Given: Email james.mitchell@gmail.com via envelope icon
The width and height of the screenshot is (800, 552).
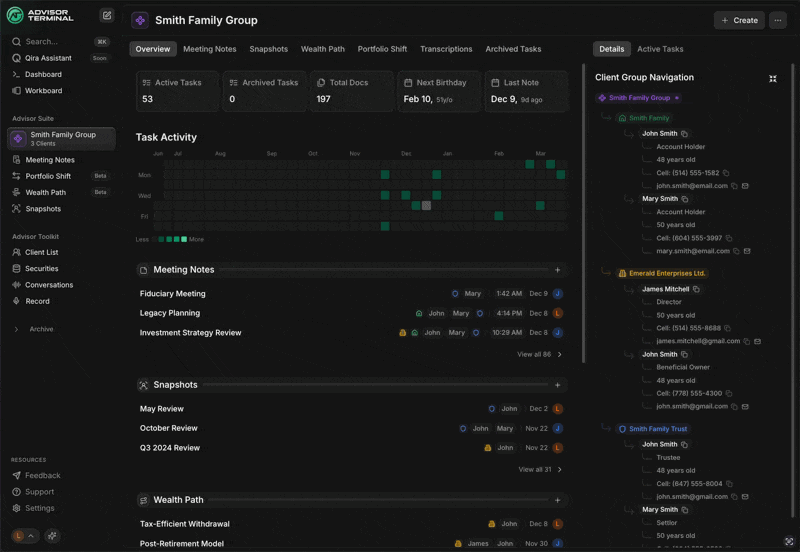Looking at the screenshot, I should pyautogui.click(x=758, y=341).
